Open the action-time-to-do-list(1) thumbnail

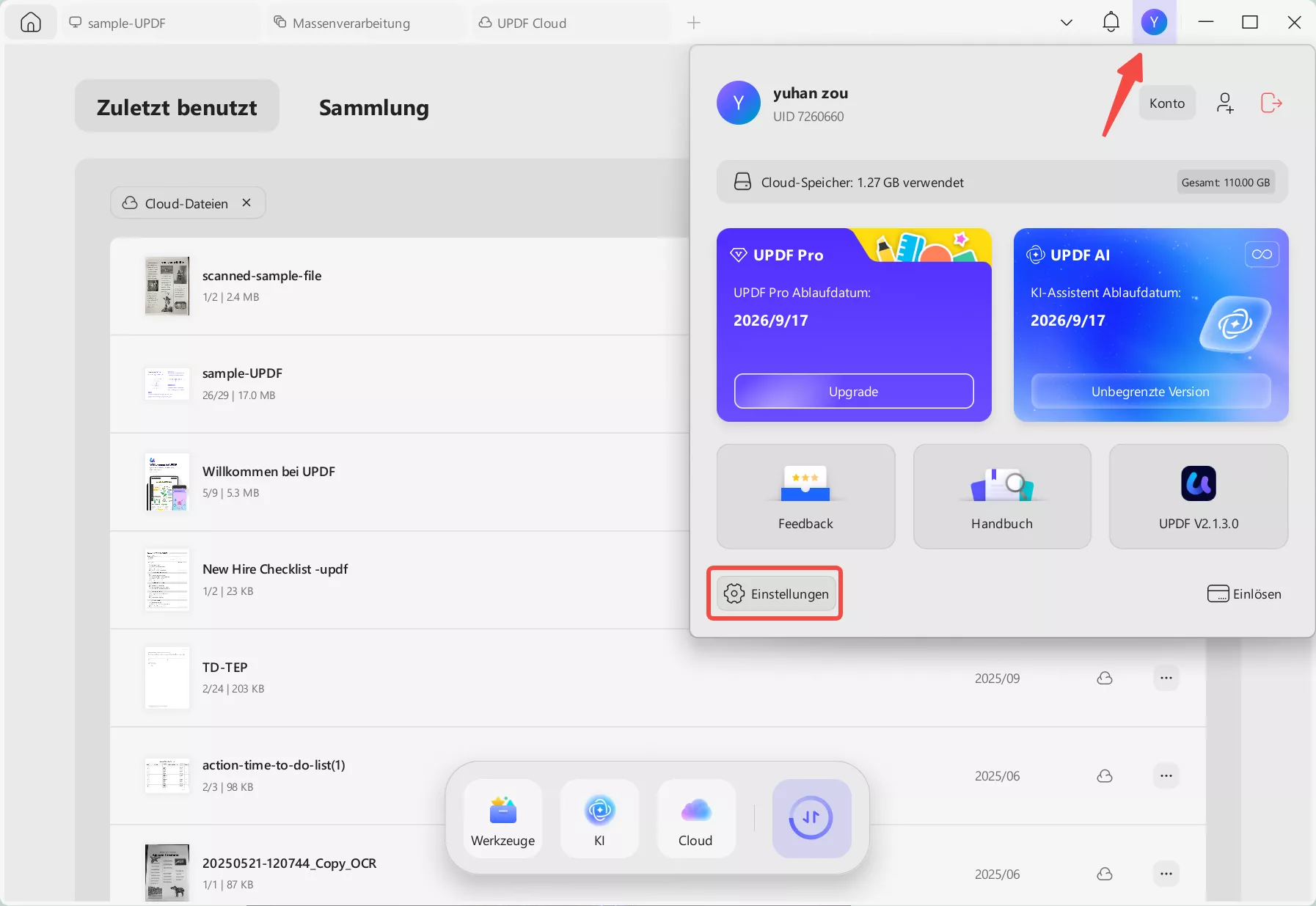[167, 775]
